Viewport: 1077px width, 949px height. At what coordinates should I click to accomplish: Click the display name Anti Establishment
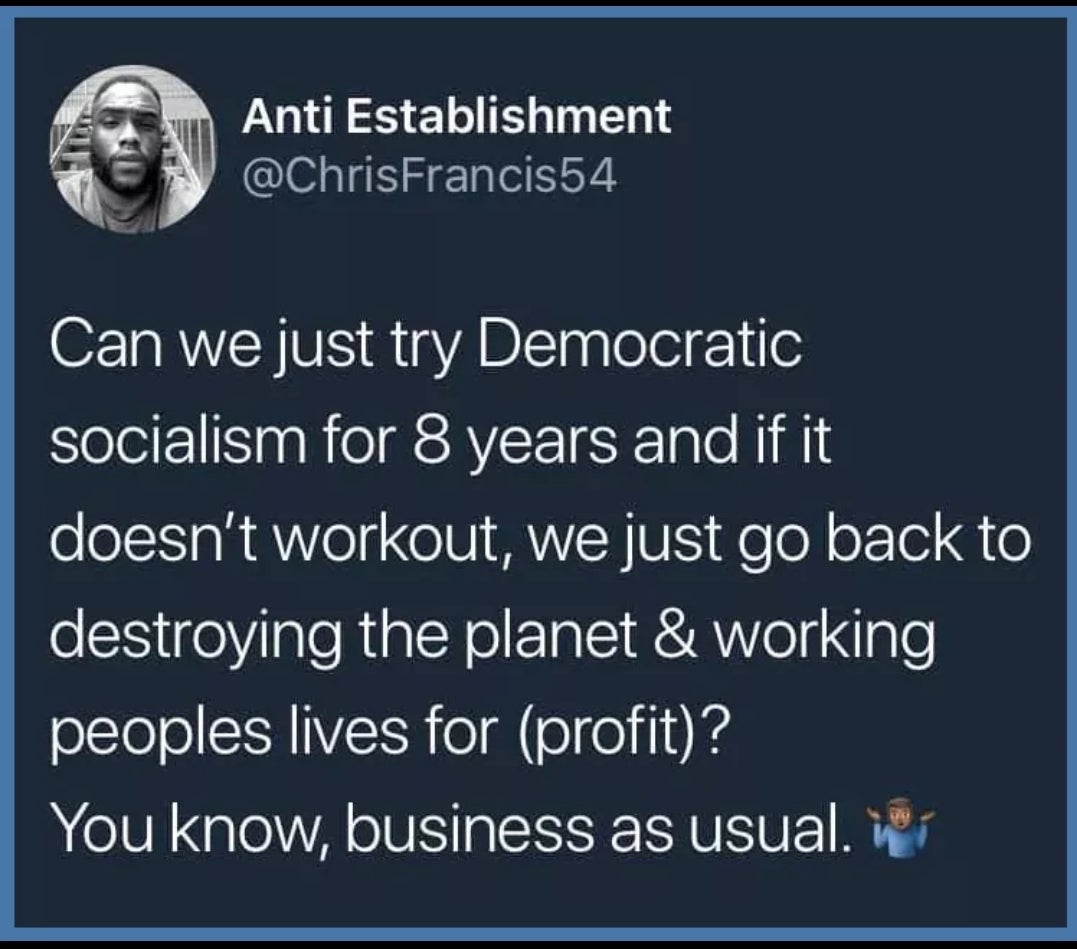pyautogui.click(x=456, y=116)
